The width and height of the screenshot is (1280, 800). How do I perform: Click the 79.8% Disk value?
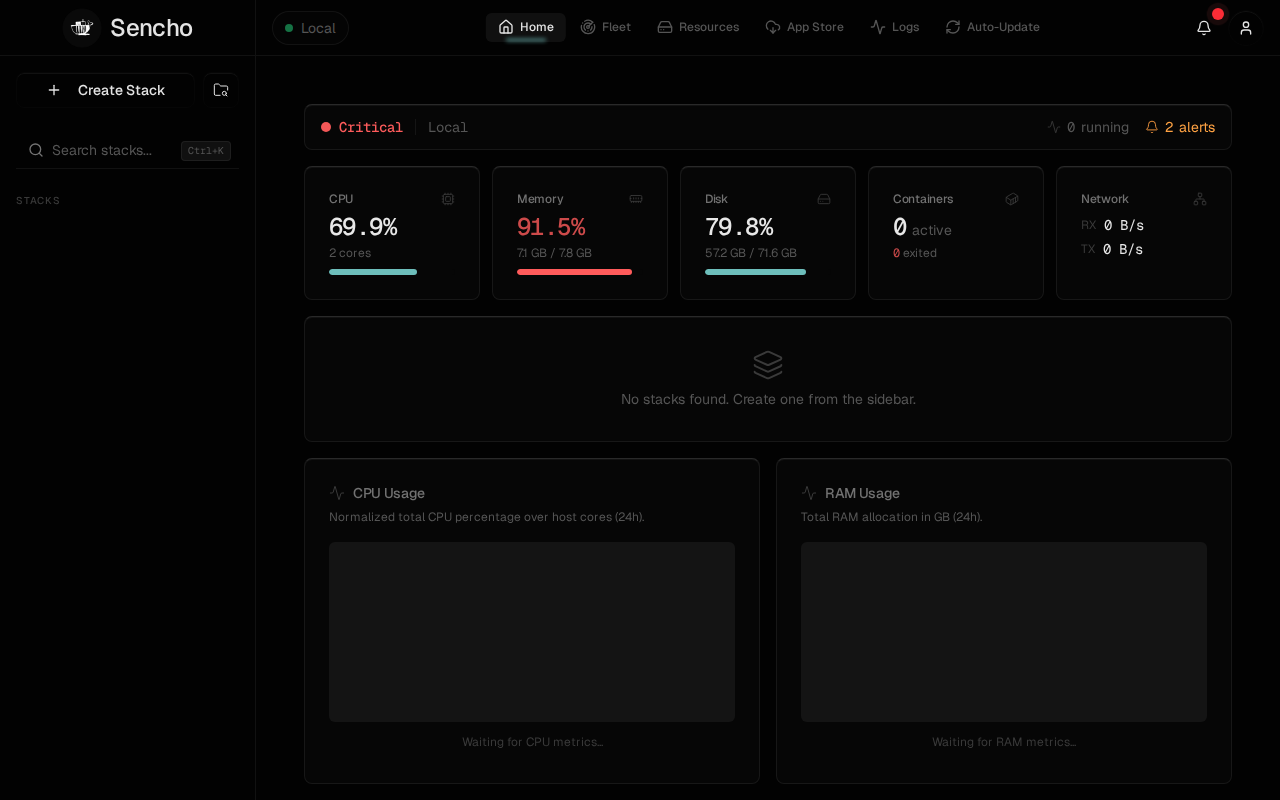coord(739,227)
